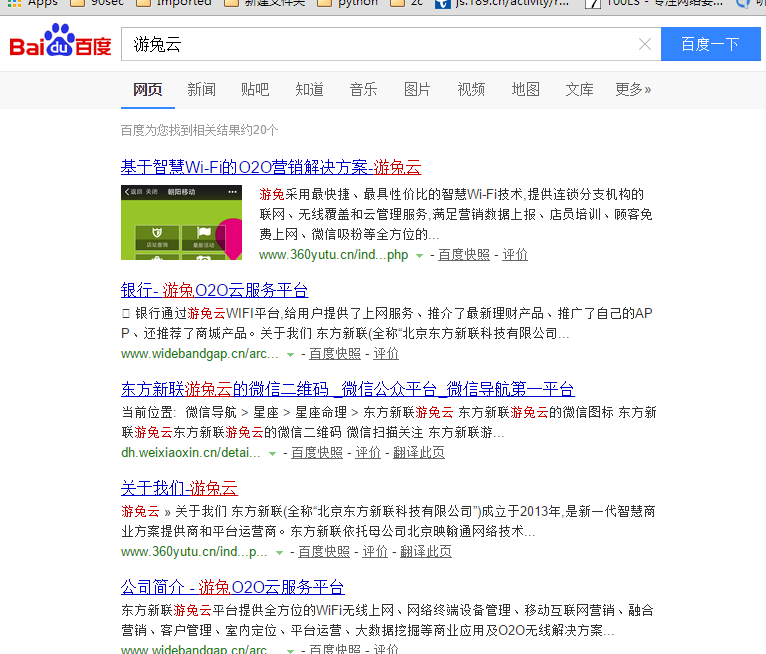Screen dimensions: 766x654
Task: Expand dropdown arrow beside www.360yutu.cn/ind...php
Action: point(419,255)
